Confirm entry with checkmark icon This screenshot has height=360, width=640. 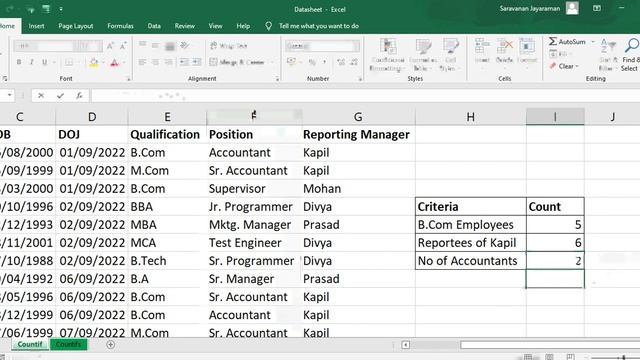pyautogui.click(x=60, y=96)
